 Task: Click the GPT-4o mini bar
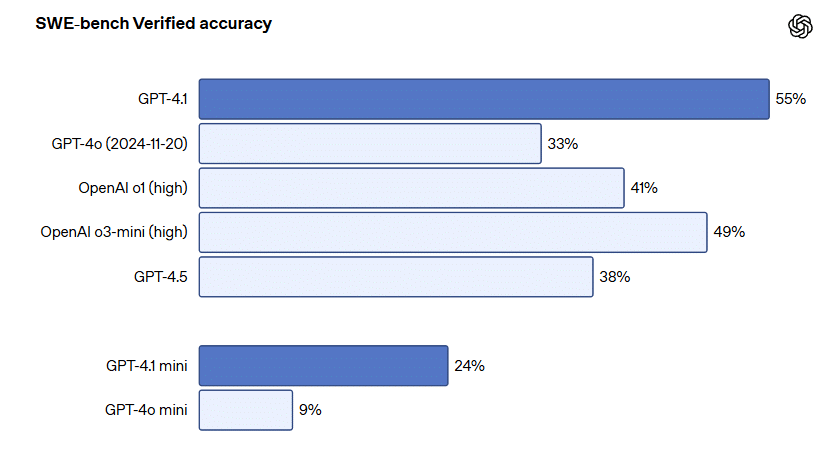(x=246, y=410)
